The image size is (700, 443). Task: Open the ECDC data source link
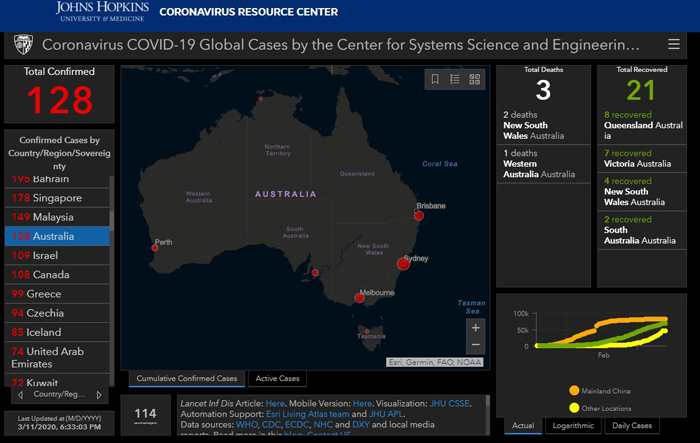pyautogui.click(x=296, y=425)
